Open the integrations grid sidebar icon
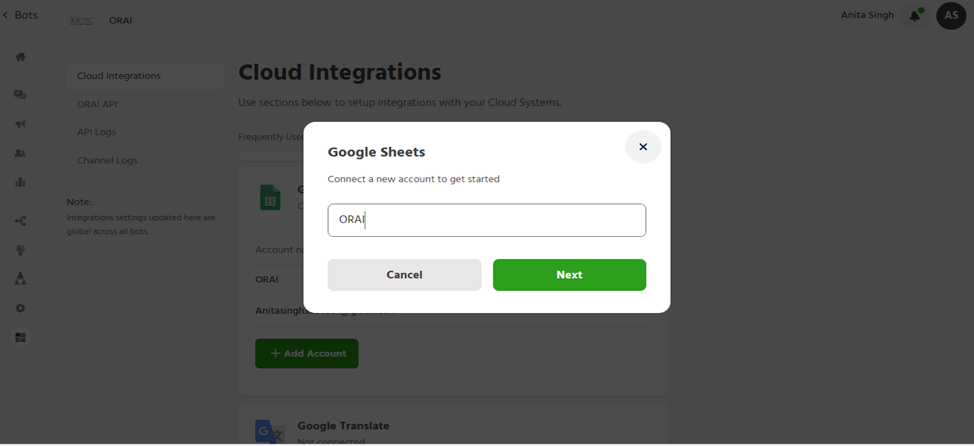Viewport: 974px width, 446px height. coord(20,338)
